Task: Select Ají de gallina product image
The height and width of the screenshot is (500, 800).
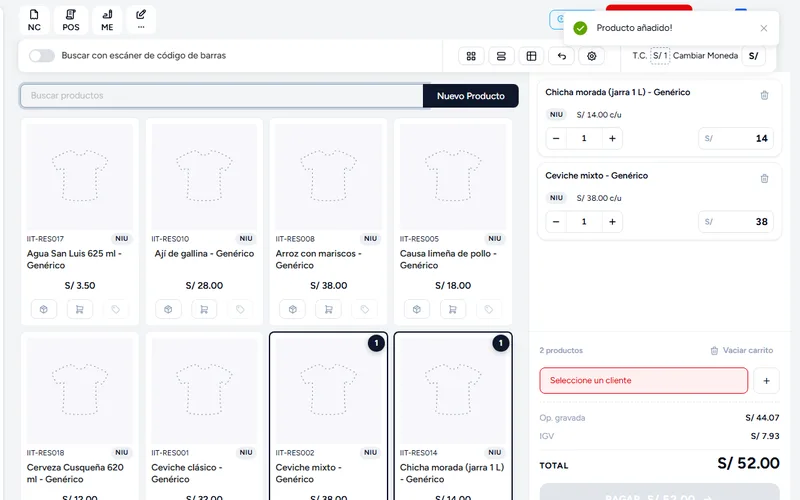Action: coord(204,177)
